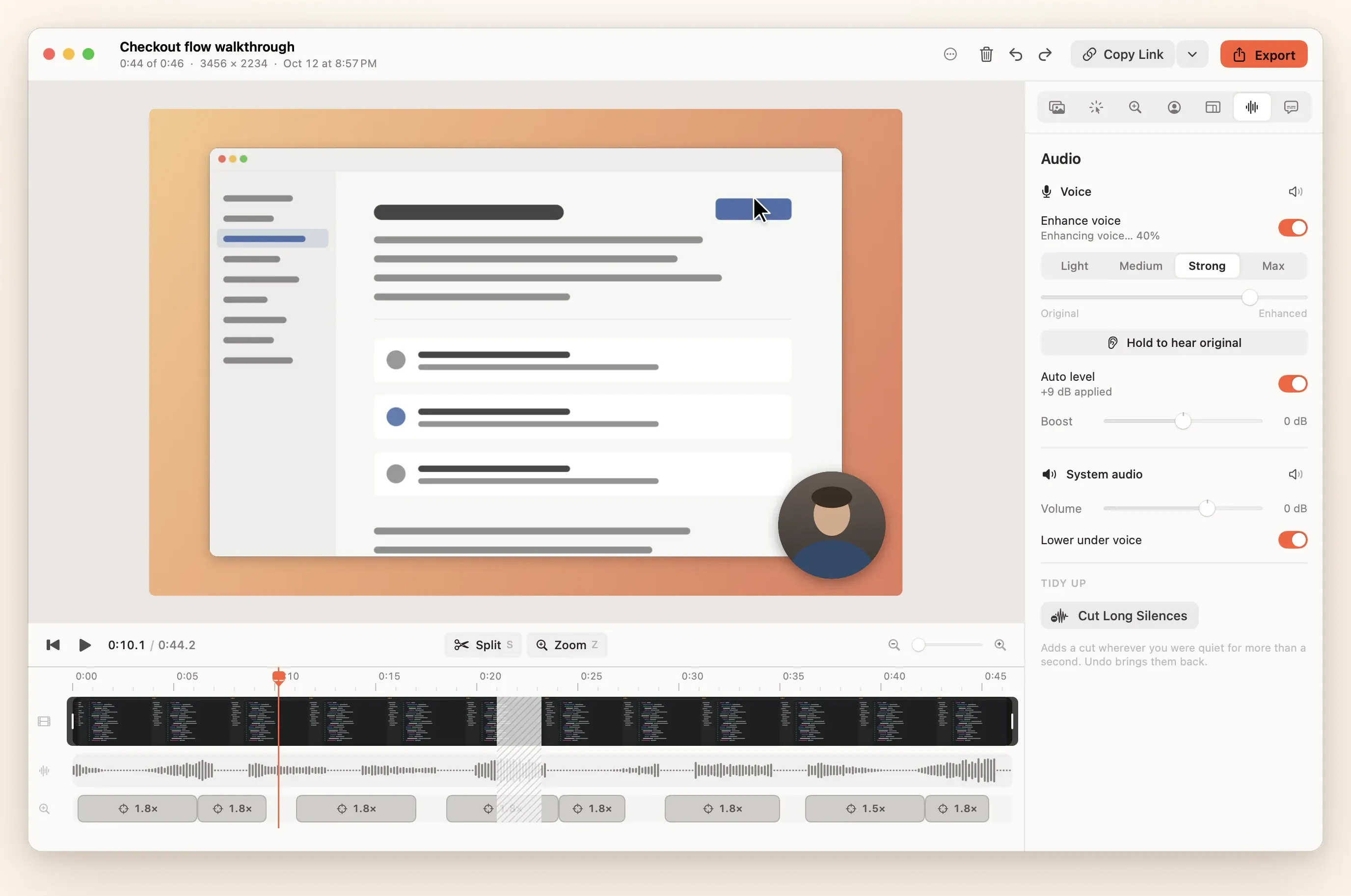This screenshot has width=1351, height=896.
Task: Click the video track filmstrip icon
Action: pos(44,722)
